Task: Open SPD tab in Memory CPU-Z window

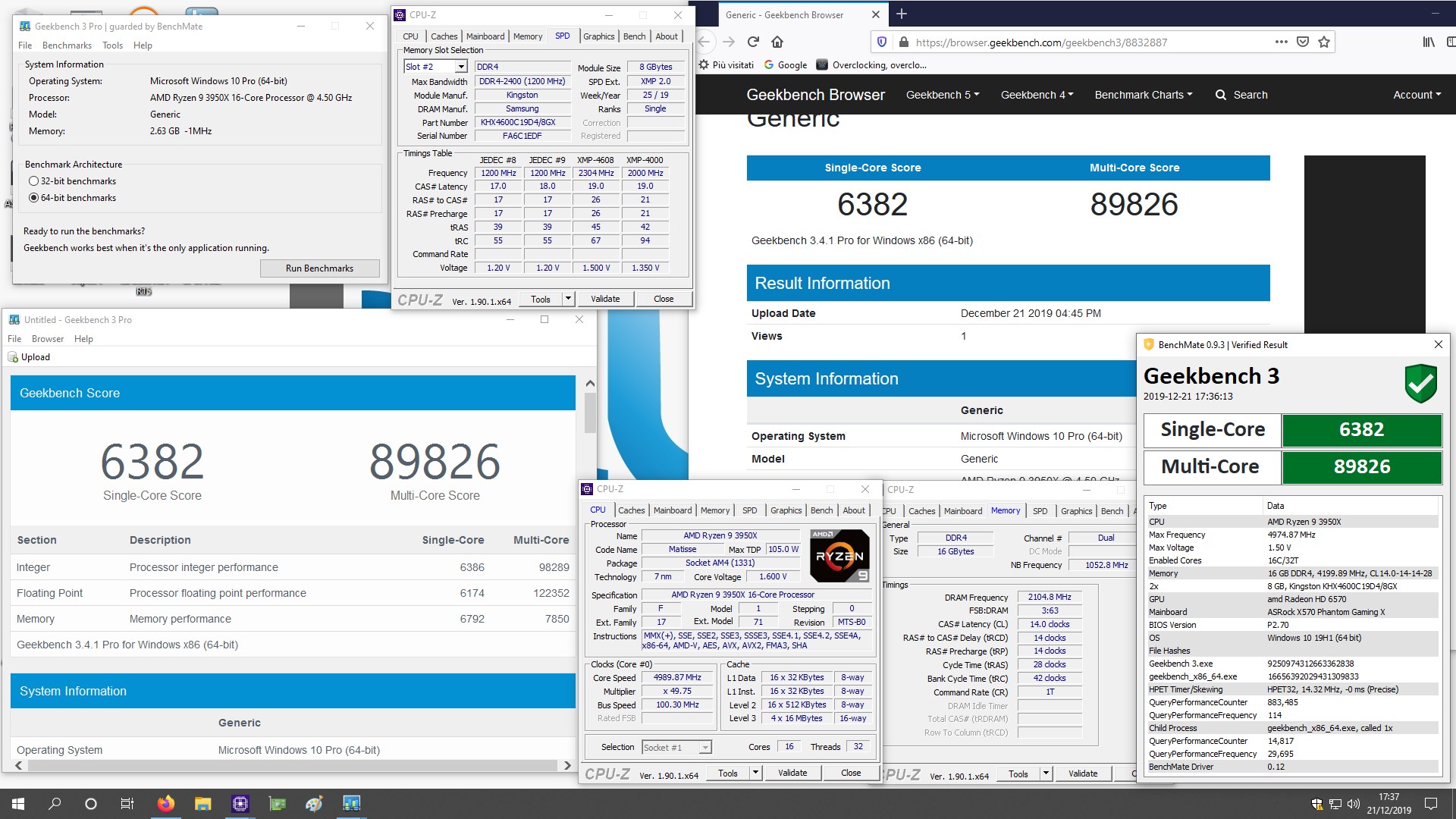Action: point(1040,511)
